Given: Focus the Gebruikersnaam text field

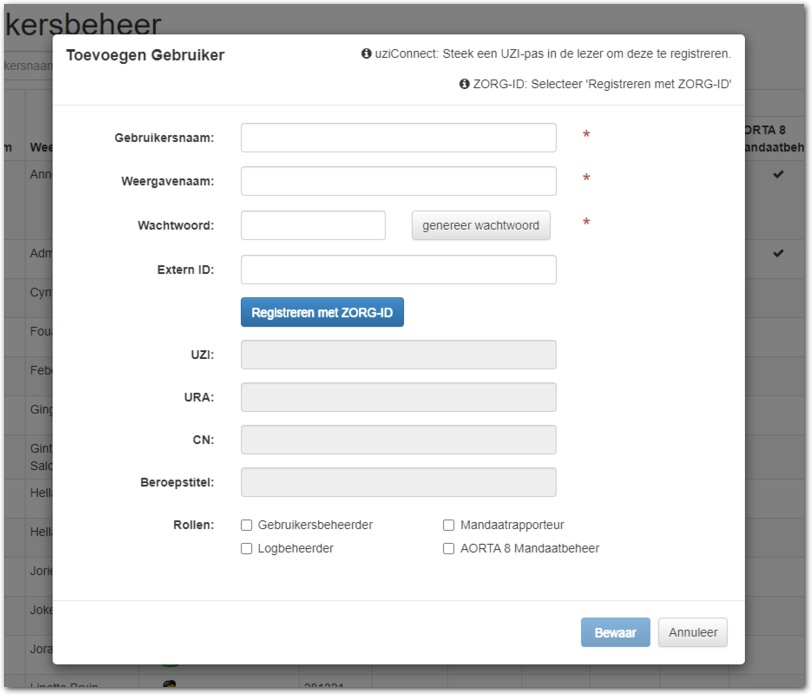Looking at the screenshot, I should tap(398, 138).
